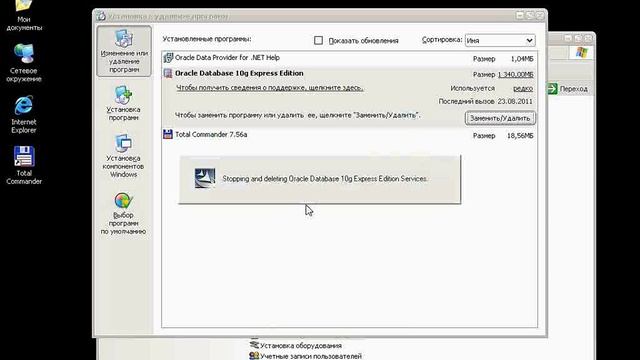
Task: Select Изменение или удаление программ sidebar icon
Action: pos(124,51)
